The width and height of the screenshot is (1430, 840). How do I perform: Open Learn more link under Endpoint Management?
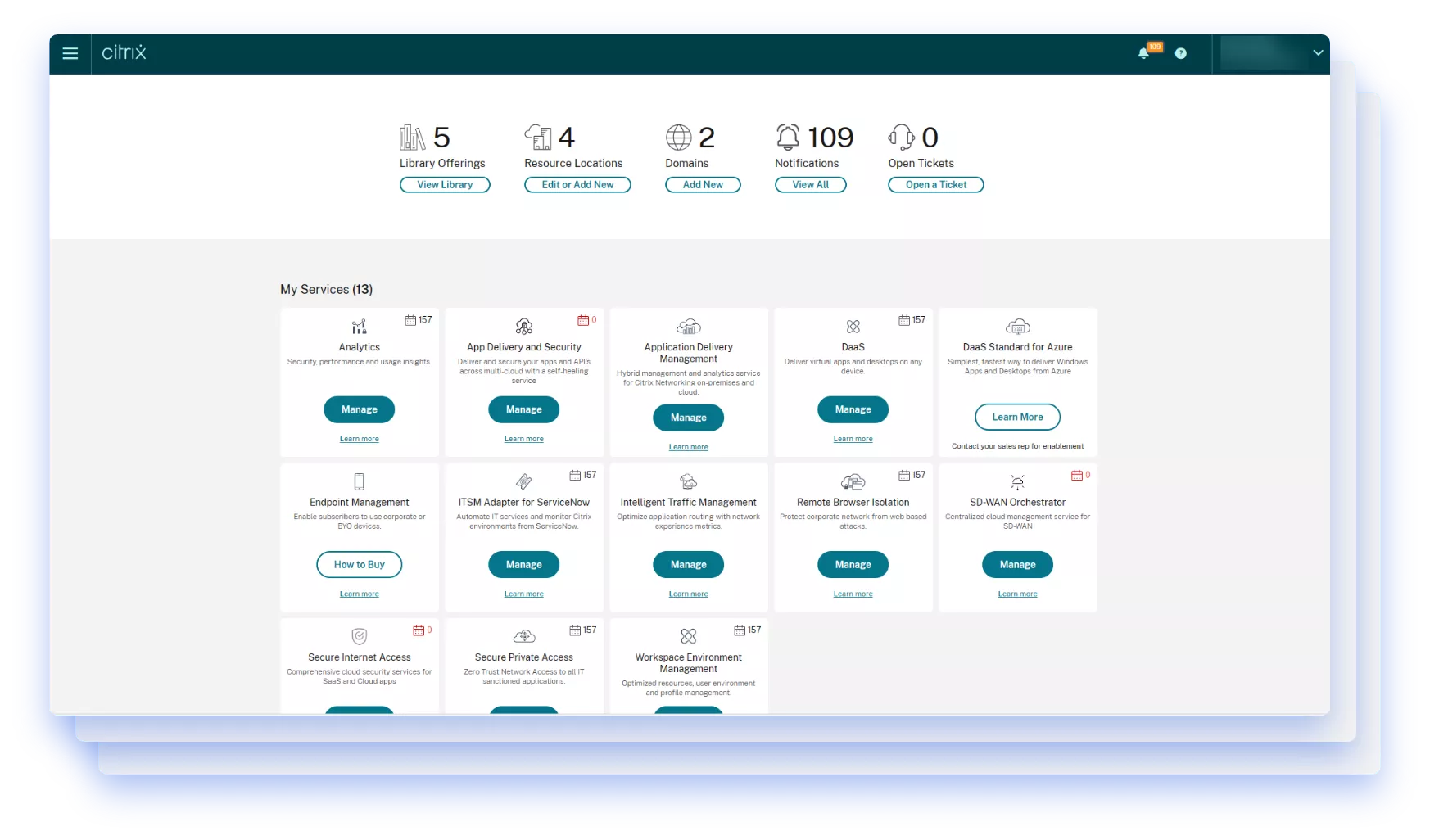pos(360,594)
